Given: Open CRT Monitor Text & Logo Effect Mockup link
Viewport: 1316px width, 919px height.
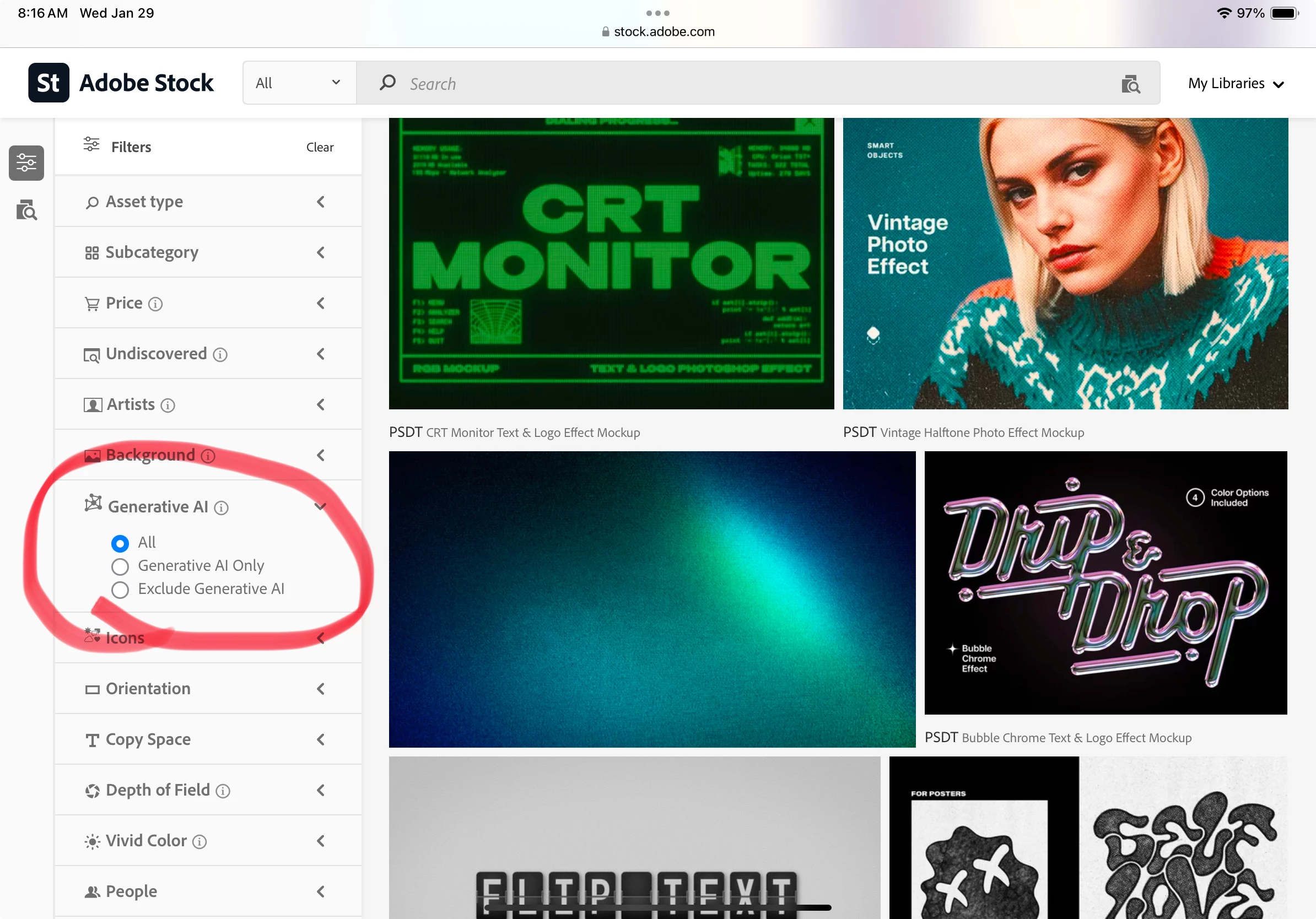Looking at the screenshot, I should pos(532,433).
